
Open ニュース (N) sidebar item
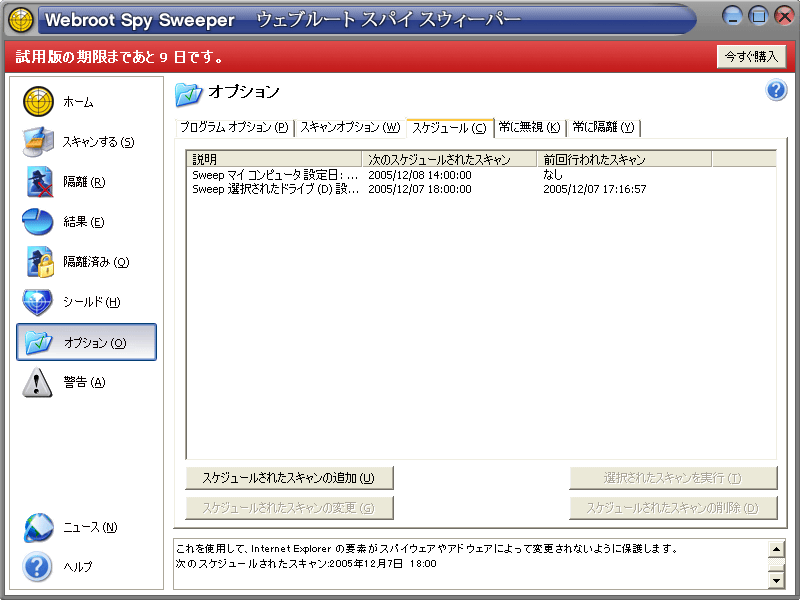[90, 527]
